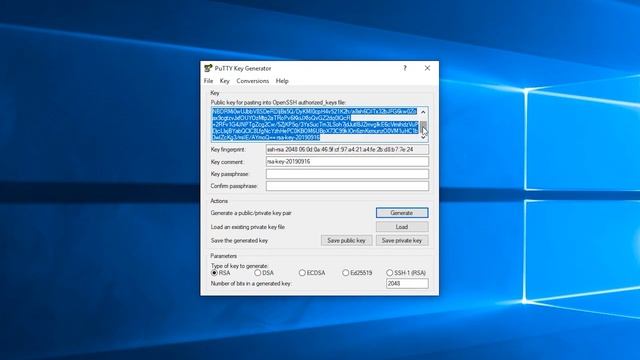Open the File menu

209,81
